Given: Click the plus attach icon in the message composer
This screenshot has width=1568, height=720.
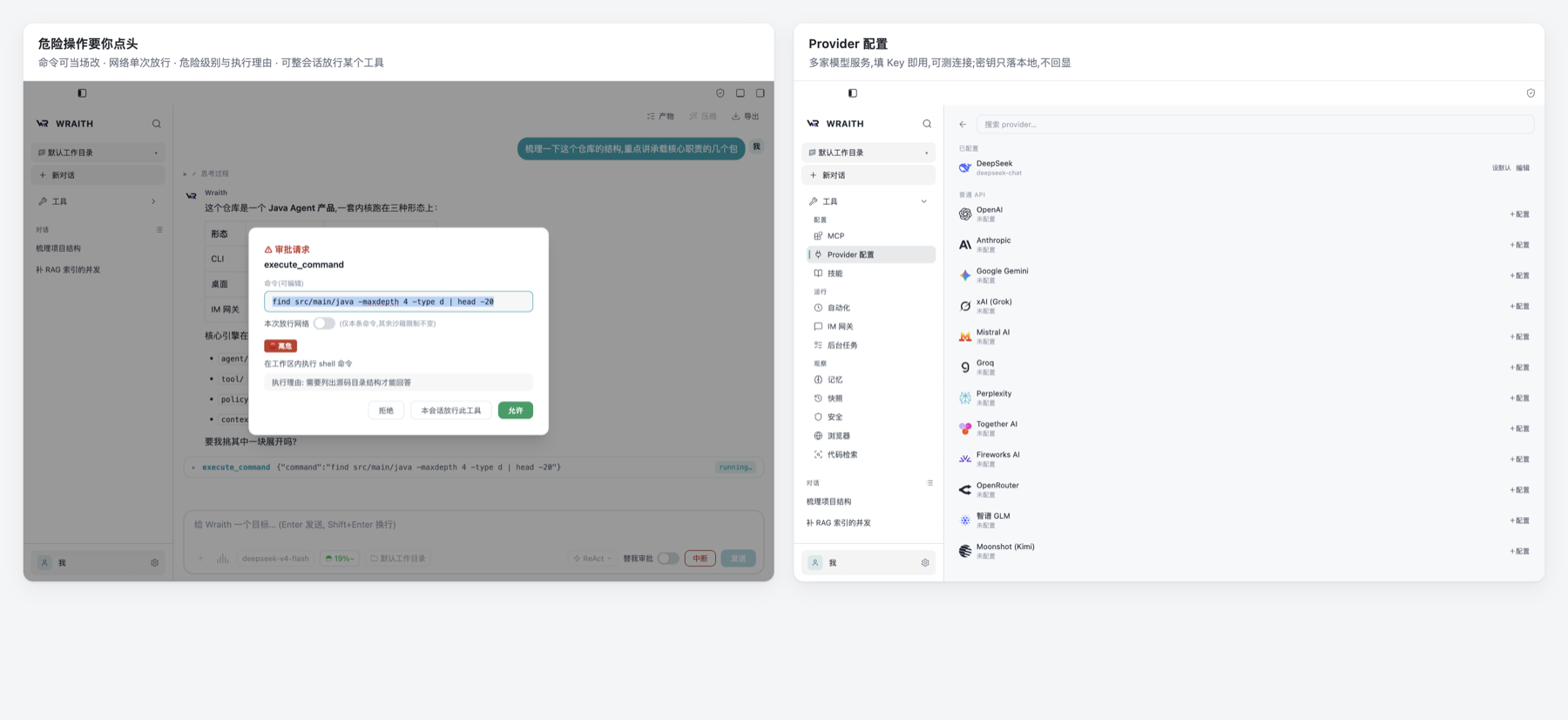Looking at the screenshot, I should pyautogui.click(x=200, y=559).
